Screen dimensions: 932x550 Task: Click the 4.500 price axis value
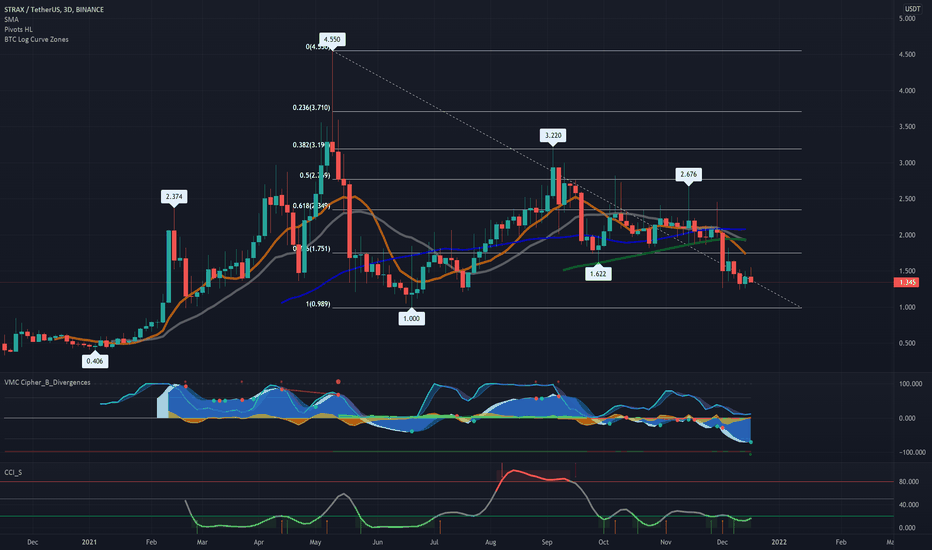[907, 55]
